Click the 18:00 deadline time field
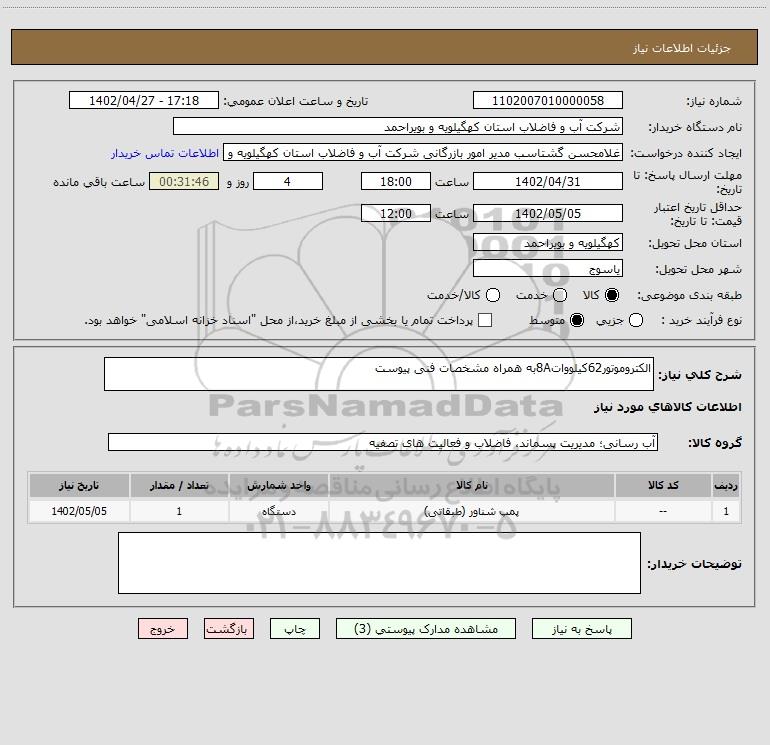The height and width of the screenshot is (745, 770). point(396,181)
